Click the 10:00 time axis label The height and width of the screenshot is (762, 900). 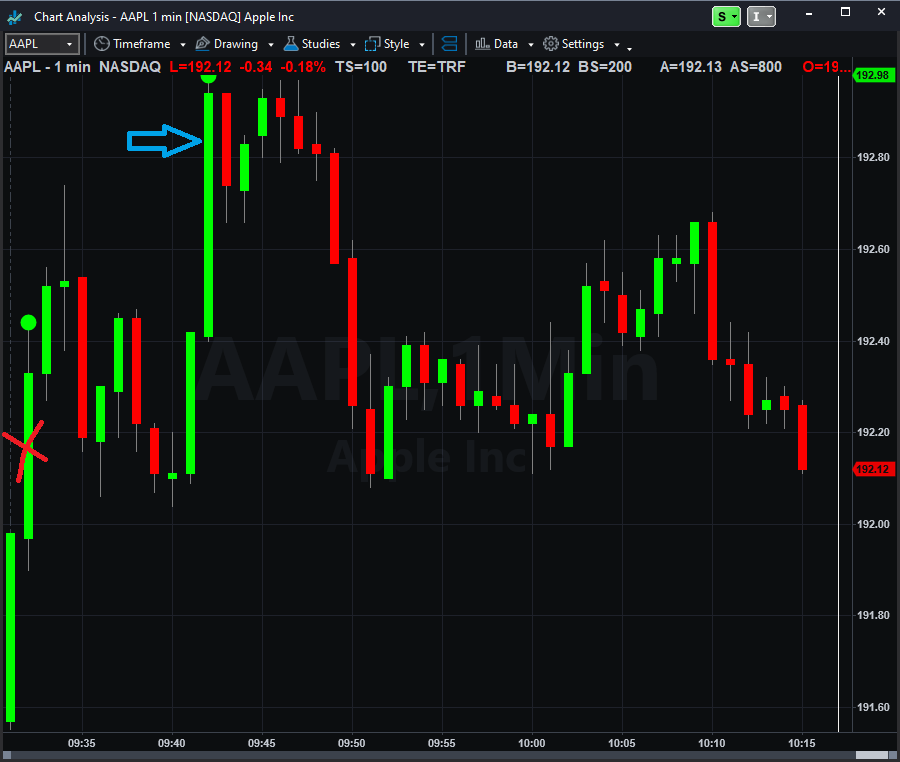click(532, 743)
